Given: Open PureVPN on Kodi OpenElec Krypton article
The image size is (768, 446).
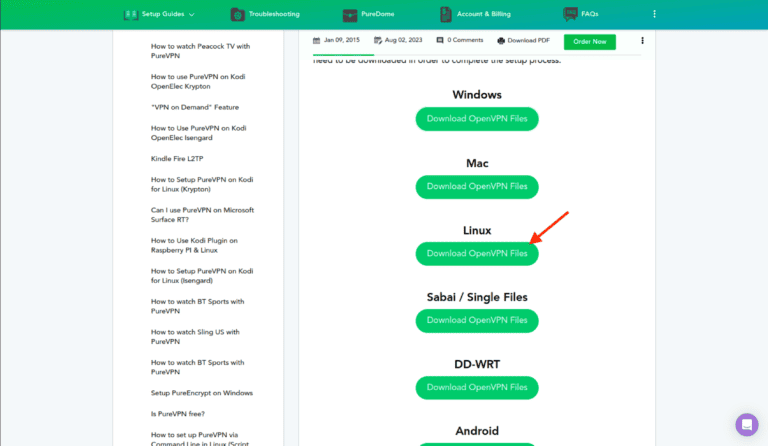Looking at the screenshot, I should coord(198,81).
